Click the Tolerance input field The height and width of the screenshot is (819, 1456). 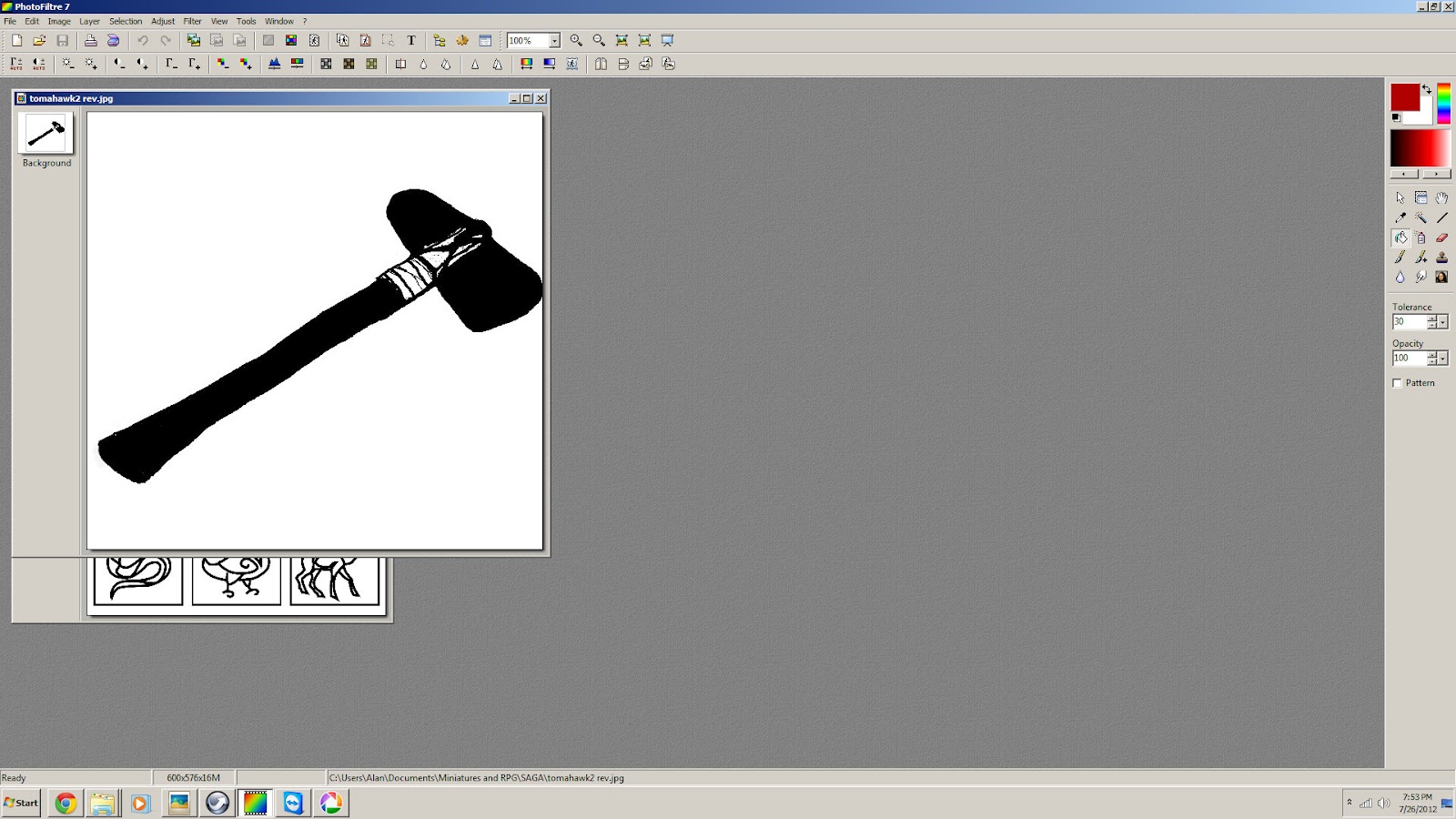pos(1410,322)
